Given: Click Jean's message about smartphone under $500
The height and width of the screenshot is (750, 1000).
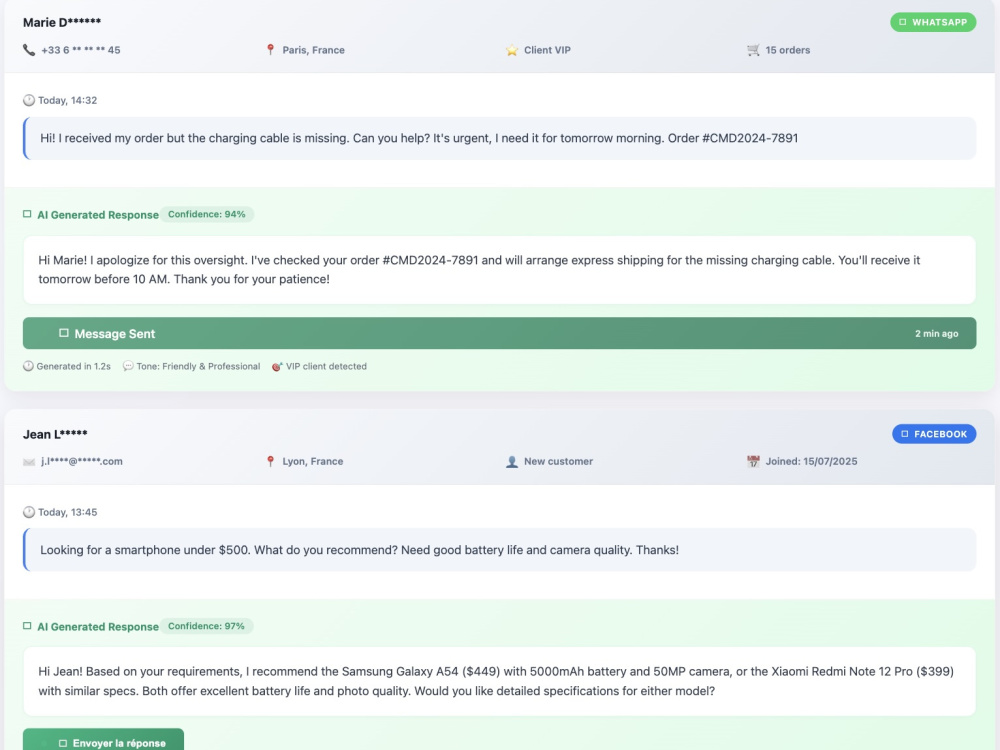Looking at the screenshot, I should (499, 550).
